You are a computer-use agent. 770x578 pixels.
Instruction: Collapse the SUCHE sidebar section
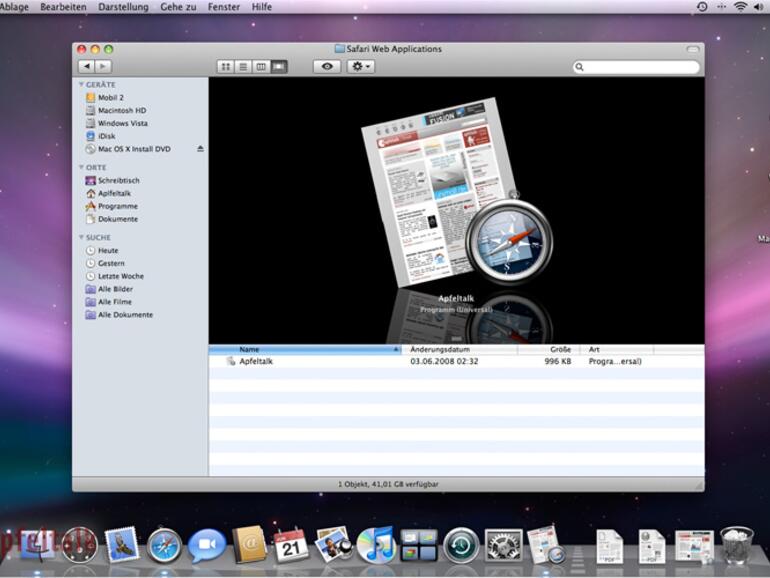[81, 238]
